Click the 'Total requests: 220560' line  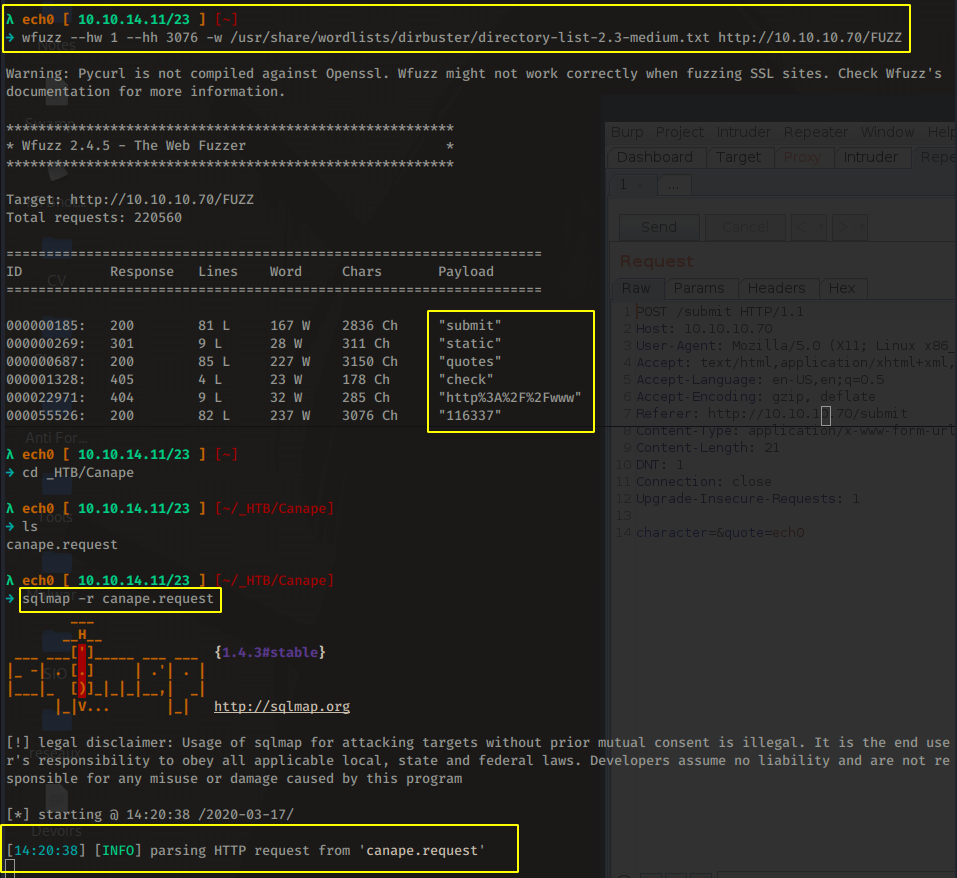94,218
